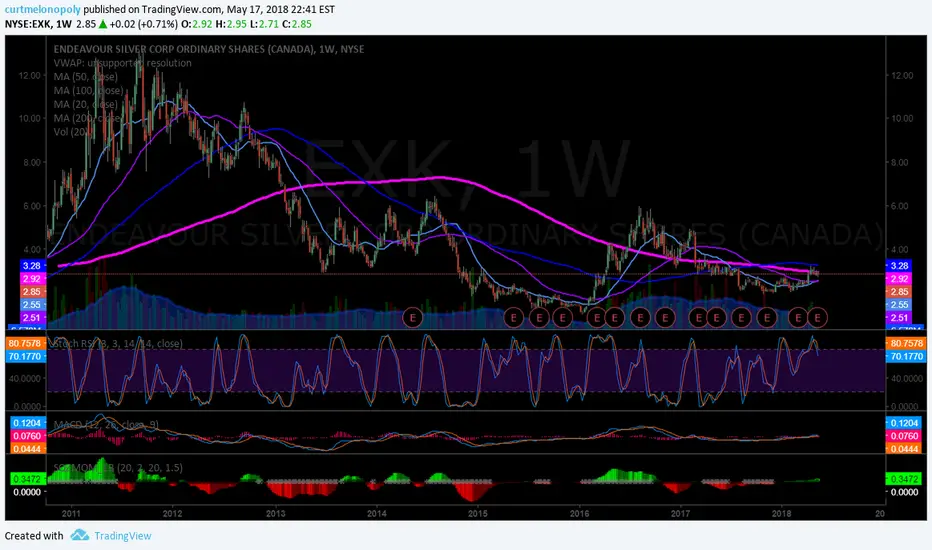
Task: Click the blue 3.28 price tag on right scale
Action: point(899,266)
